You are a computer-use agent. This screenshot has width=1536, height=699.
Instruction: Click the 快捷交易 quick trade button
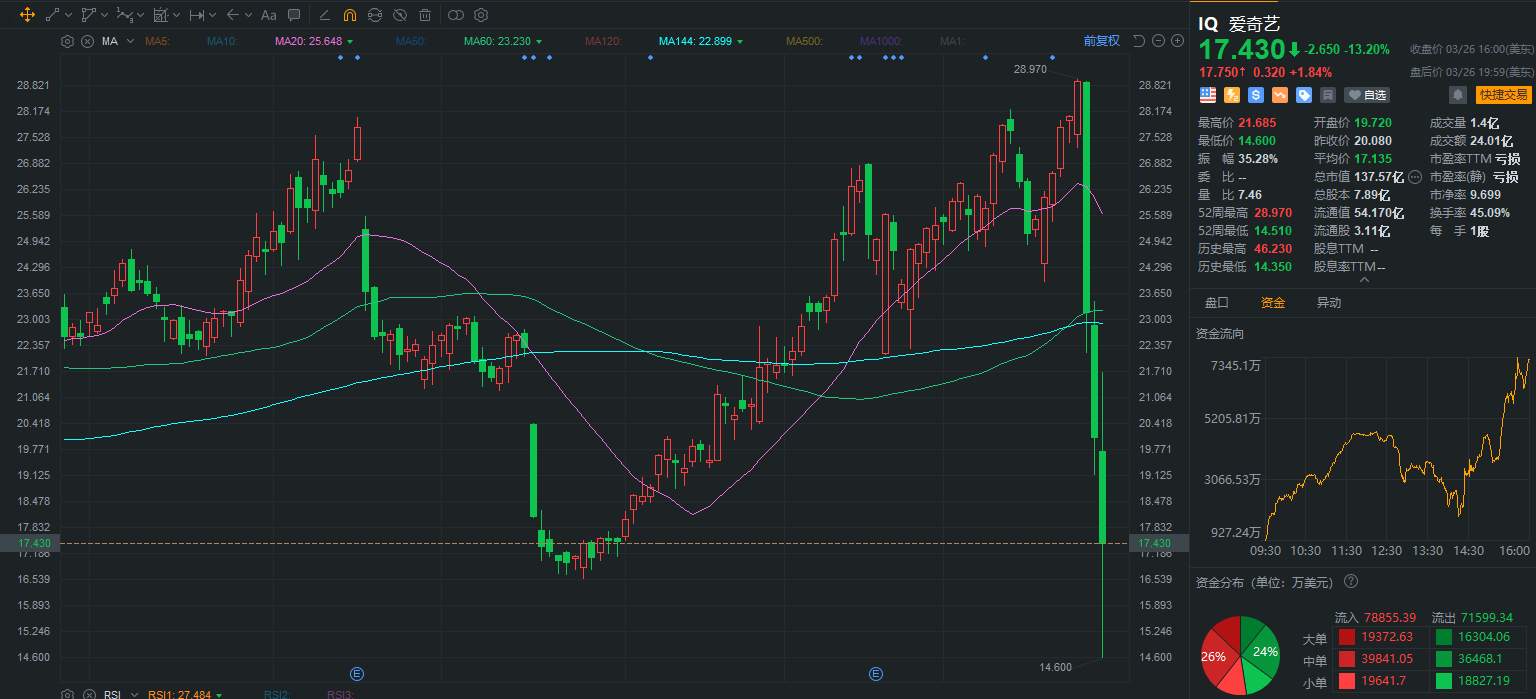click(x=1503, y=95)
